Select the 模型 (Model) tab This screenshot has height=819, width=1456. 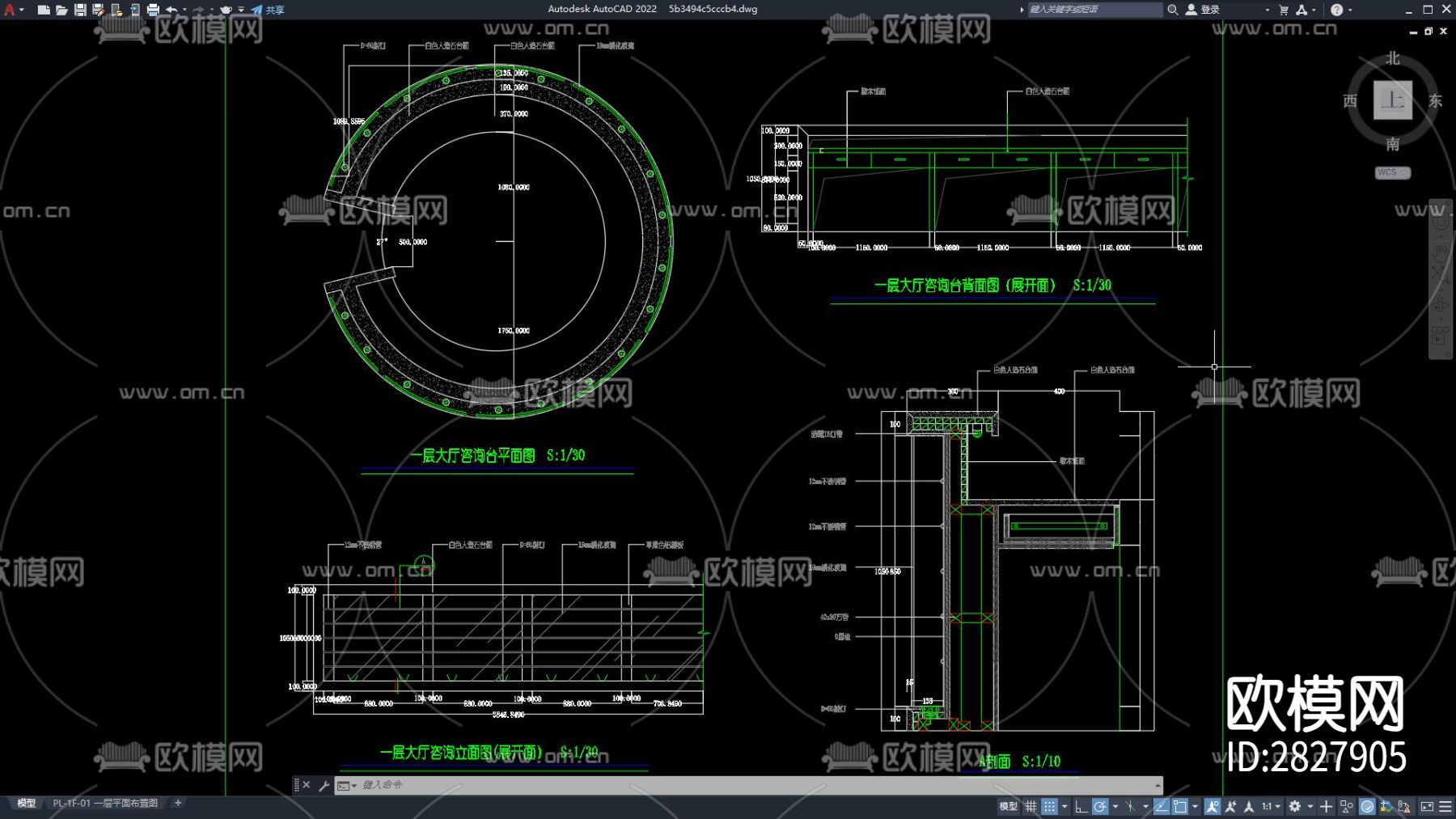click(x=27, y=803)
